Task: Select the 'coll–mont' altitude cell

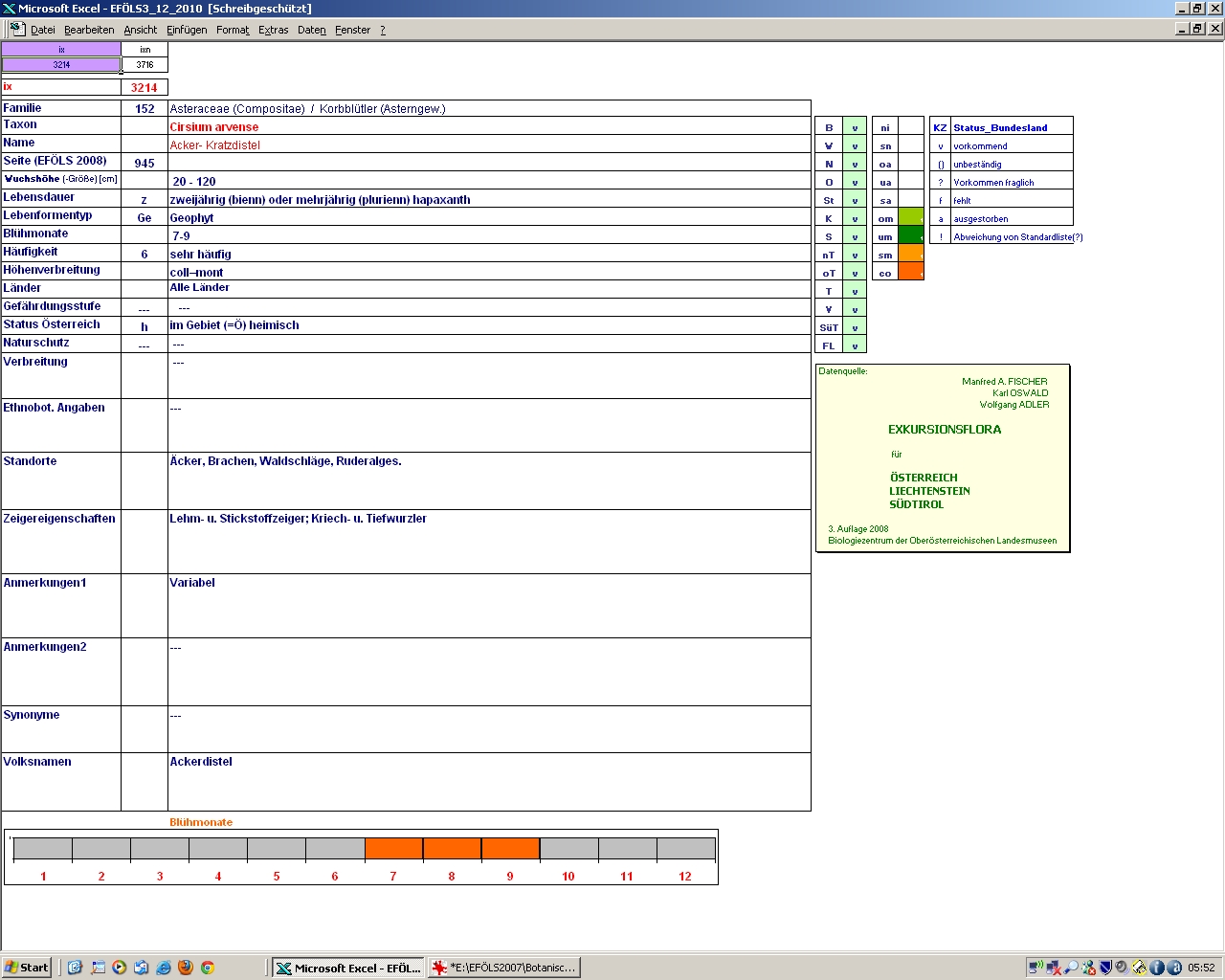Action: 489,272
